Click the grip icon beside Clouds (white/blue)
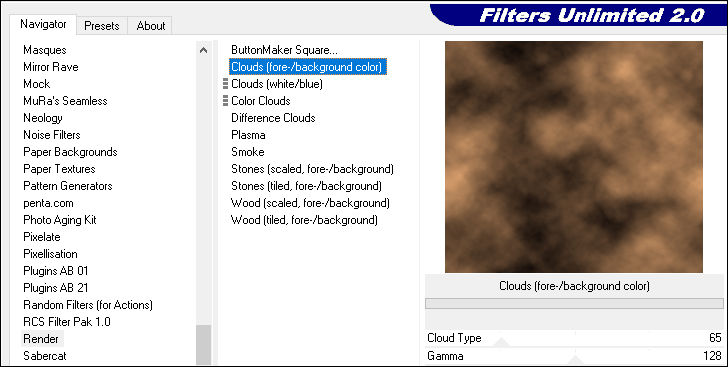This screenshot has height=367, width=728. (x=225, y=84)
